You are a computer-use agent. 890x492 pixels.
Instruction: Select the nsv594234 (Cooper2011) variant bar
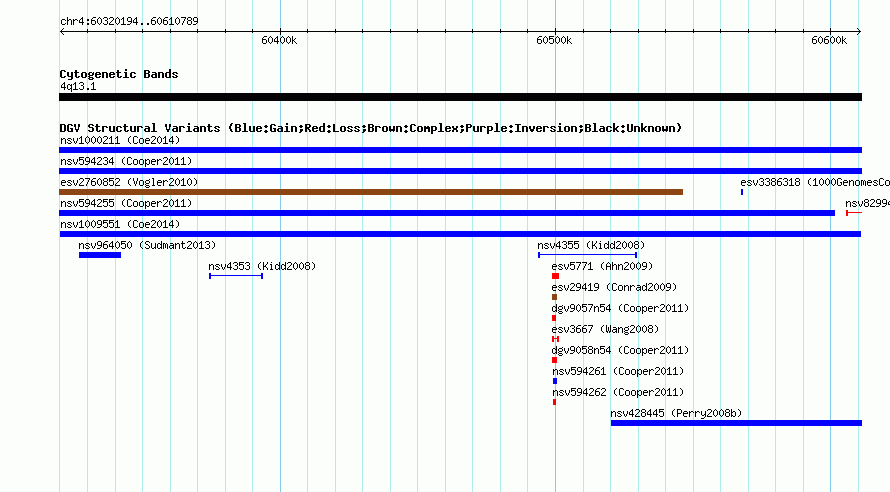coord(460,171)
